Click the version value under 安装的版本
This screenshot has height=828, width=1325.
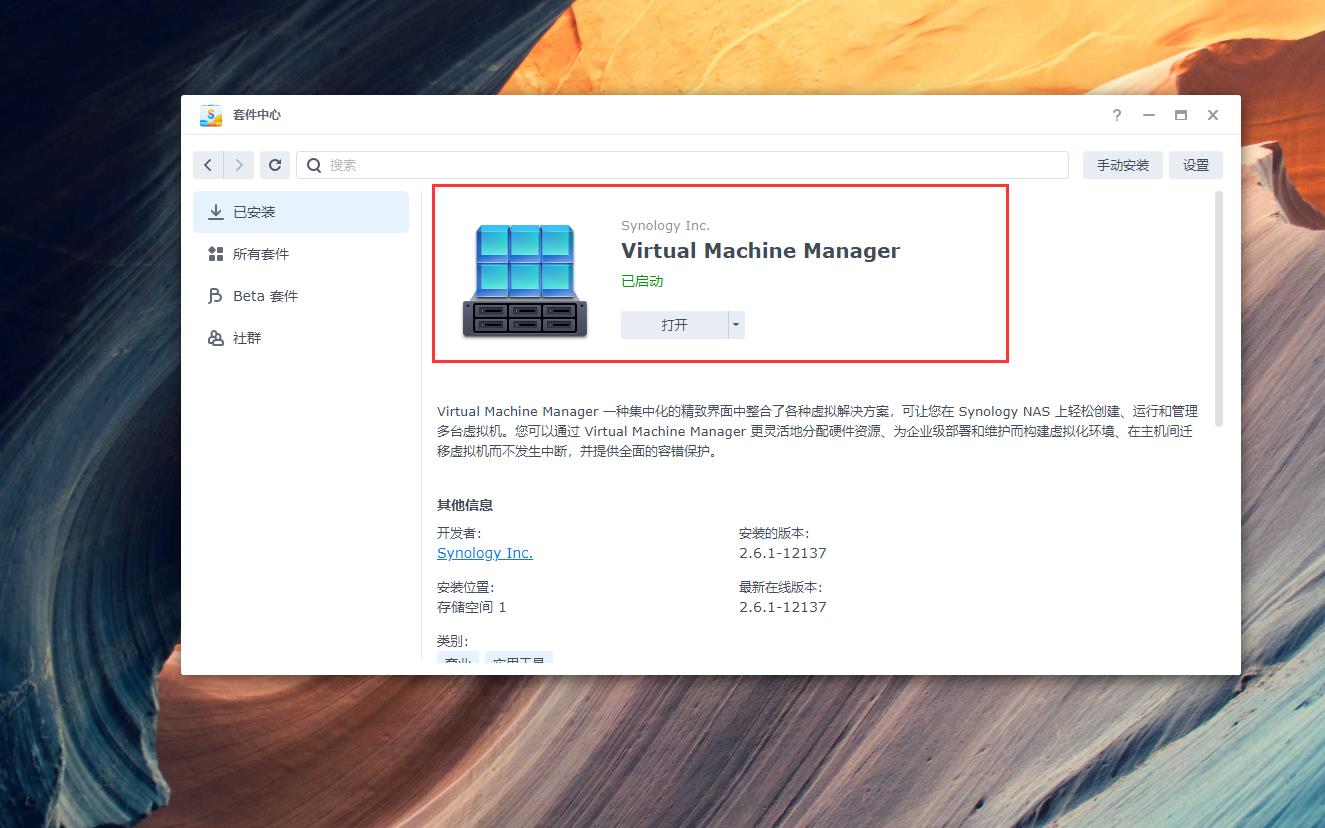pos(783,553)
